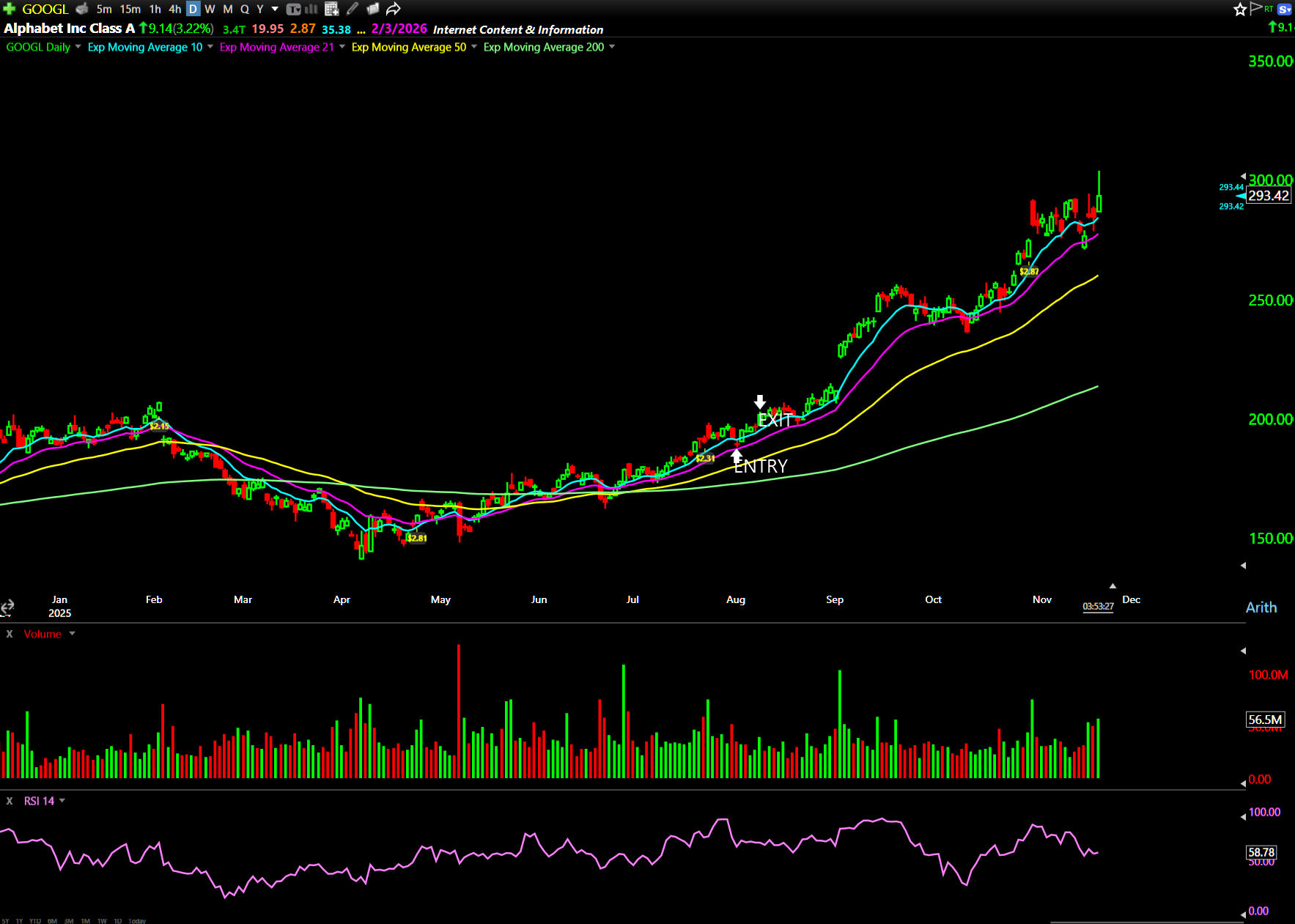Switch to Weekly timeframe
Screen dimensions: 1295x924
tap(210, 9)
